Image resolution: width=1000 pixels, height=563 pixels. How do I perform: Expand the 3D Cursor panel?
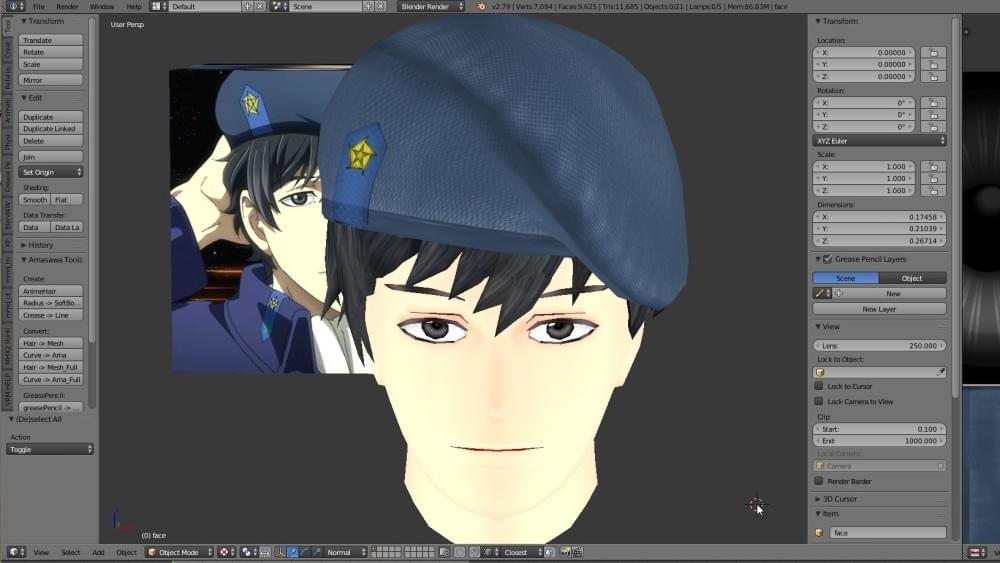(x=838, y=499)
